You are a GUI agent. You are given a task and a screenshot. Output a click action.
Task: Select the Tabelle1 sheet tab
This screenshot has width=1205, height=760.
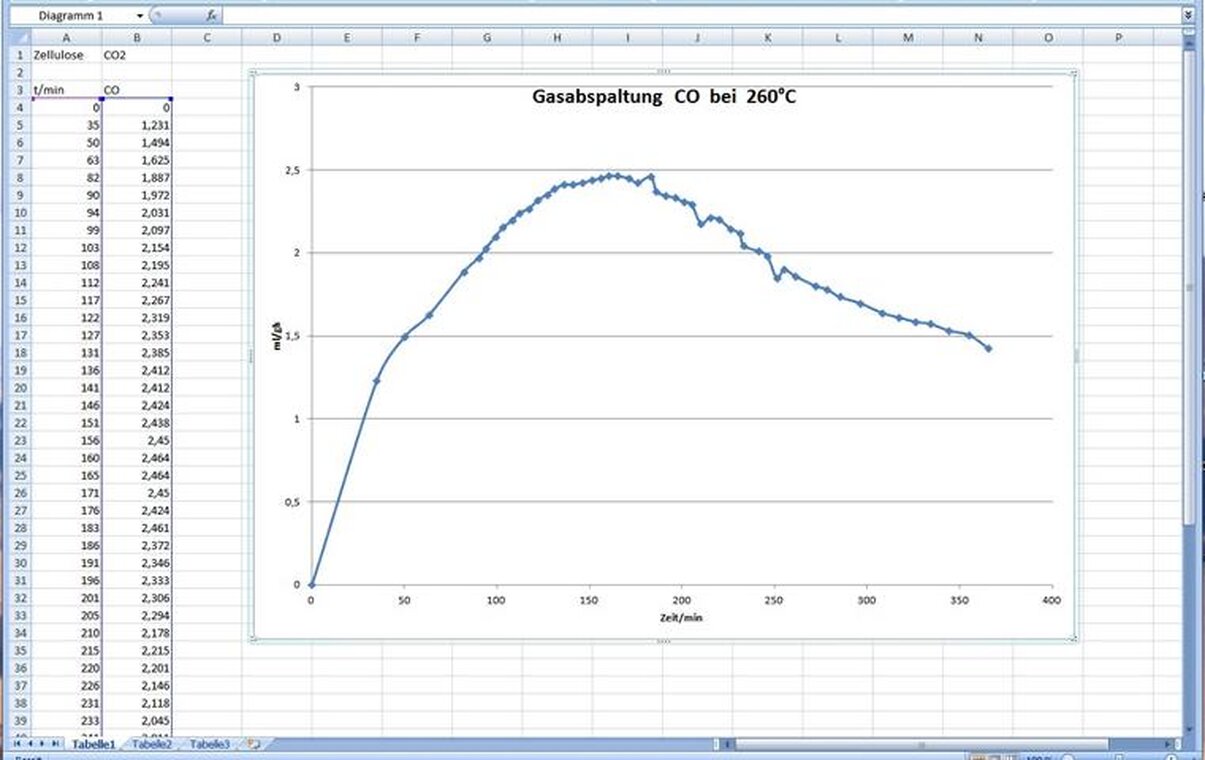[x=94, y=744]
